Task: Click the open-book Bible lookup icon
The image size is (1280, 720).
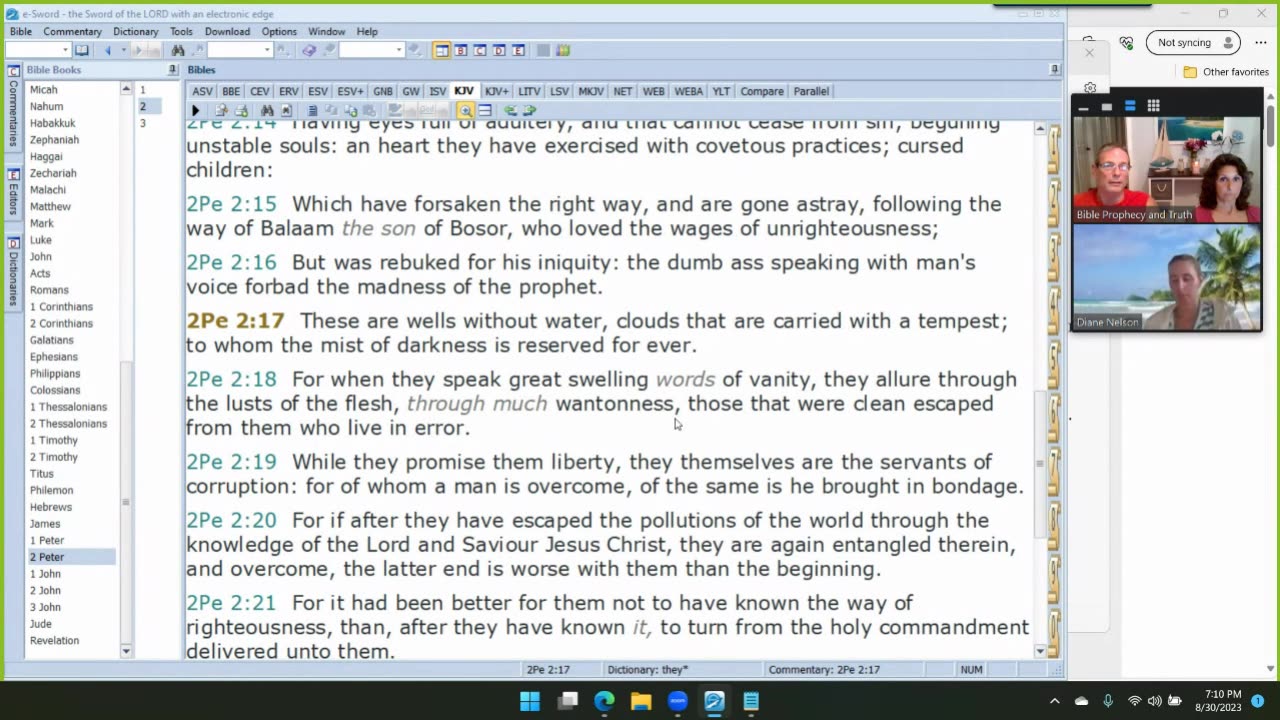Action: click(x=82, y=50)
